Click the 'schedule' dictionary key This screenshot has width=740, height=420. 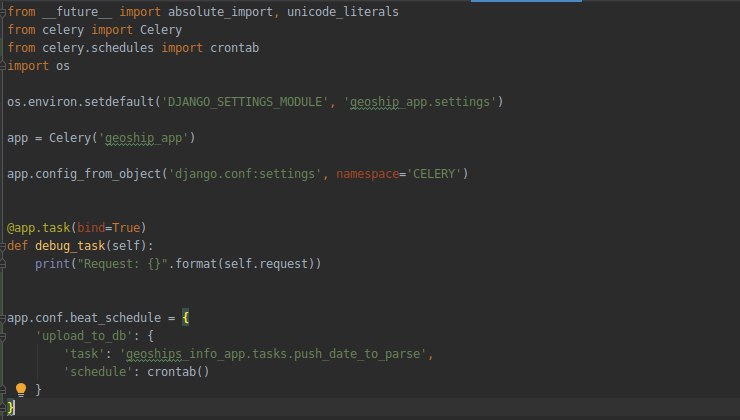pos(98,372)
